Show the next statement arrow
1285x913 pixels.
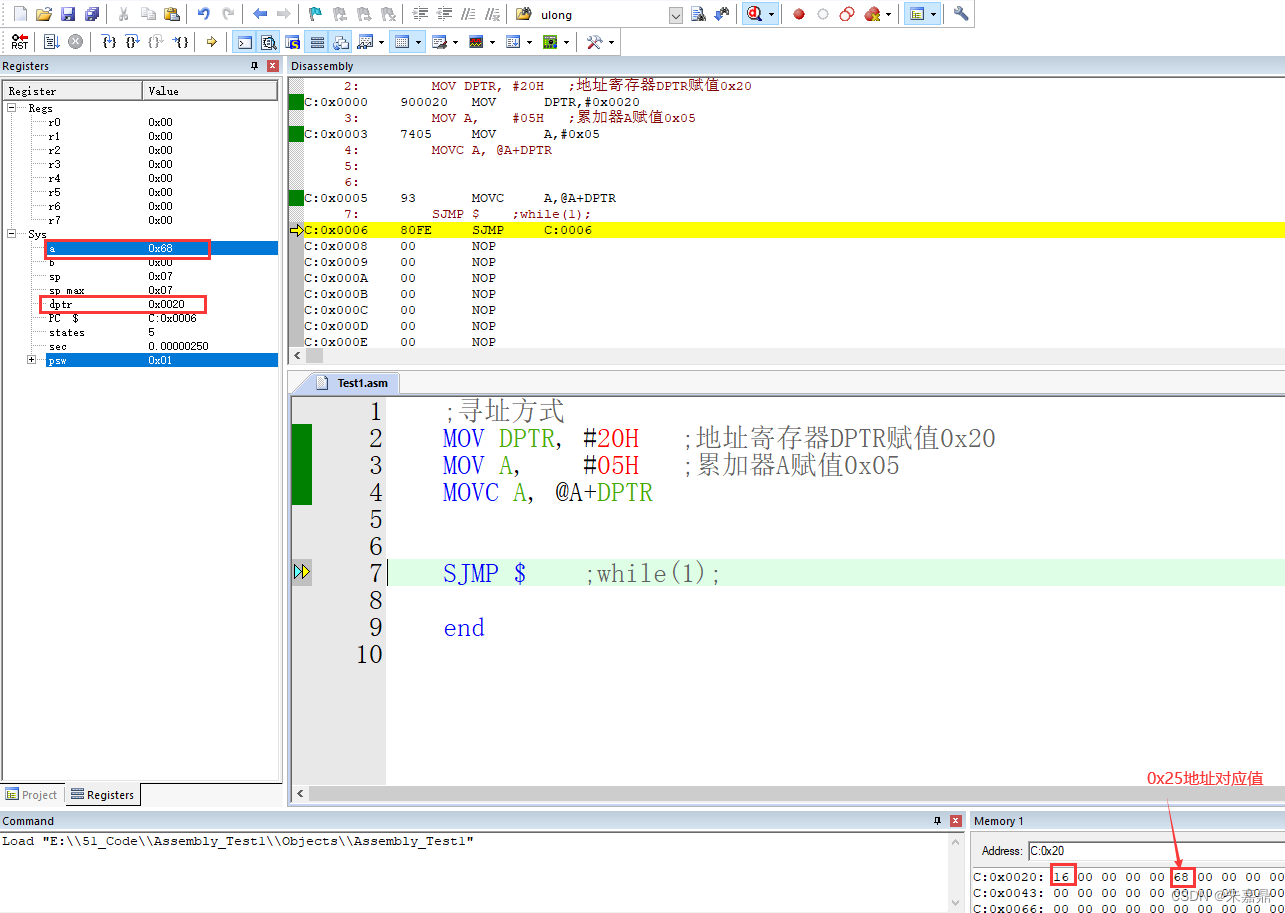click(211, 42)
